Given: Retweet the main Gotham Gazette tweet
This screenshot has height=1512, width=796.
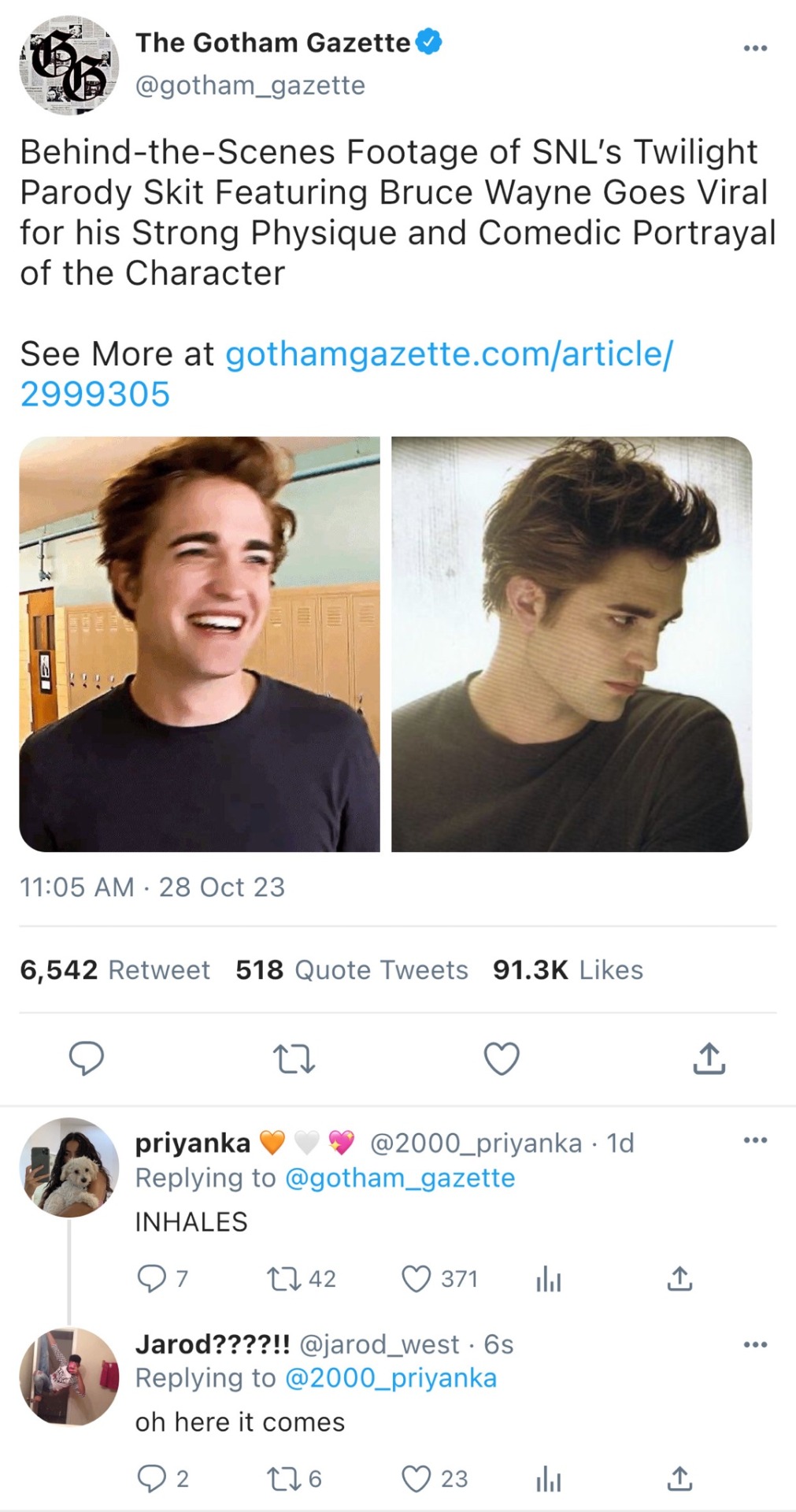Looking at the screenshot, I should point(293,1058).
